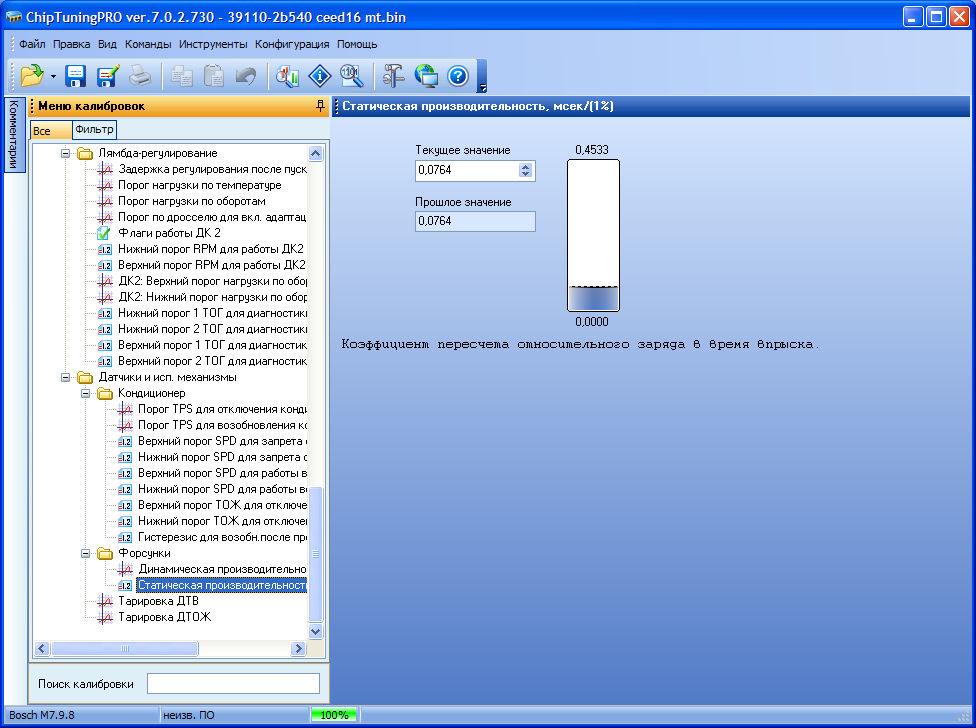Select Тарировка ДТОЖ in the tree

click(x=164, y=617)
